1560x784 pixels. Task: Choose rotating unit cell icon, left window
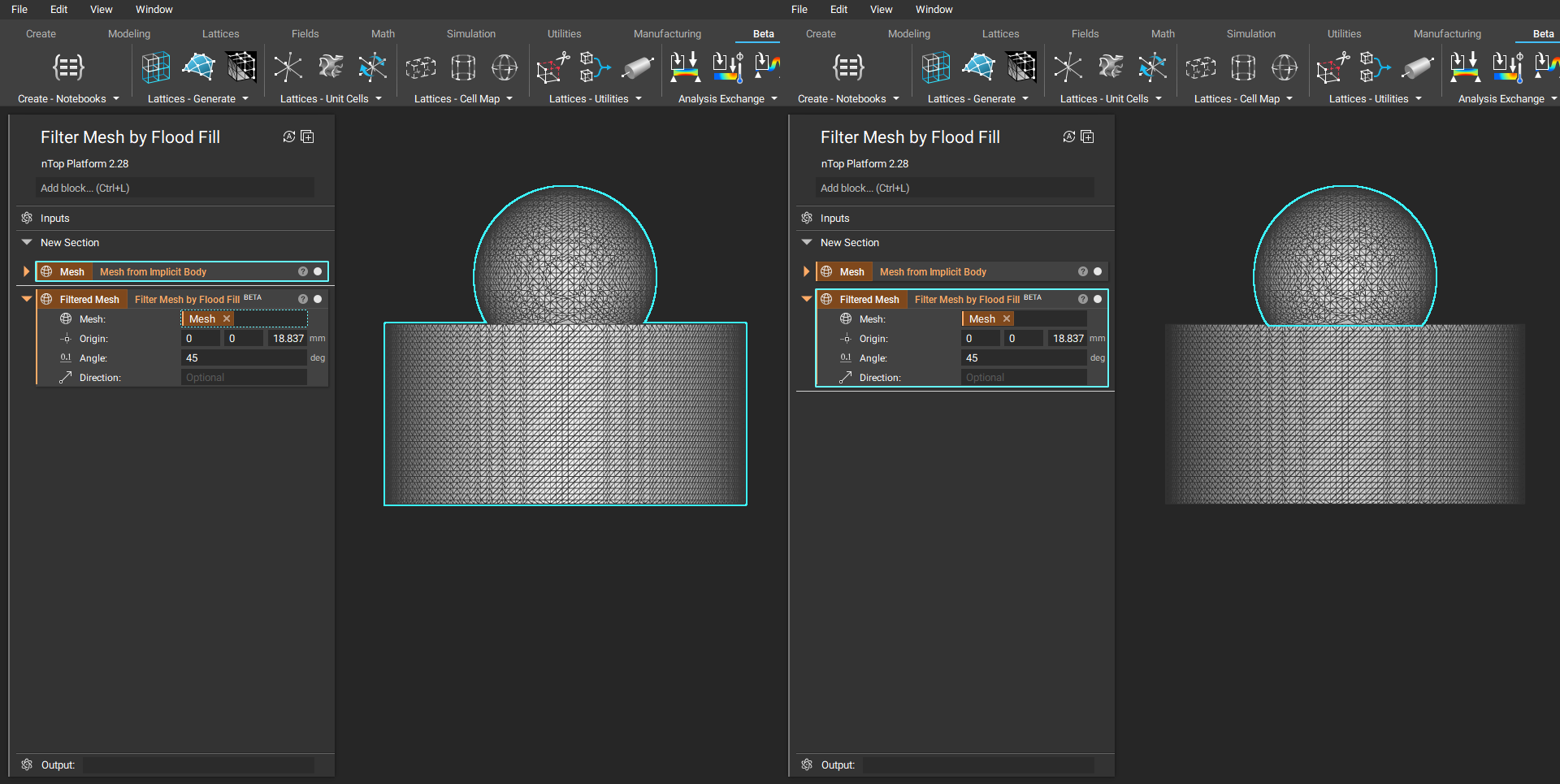[373, 67]
